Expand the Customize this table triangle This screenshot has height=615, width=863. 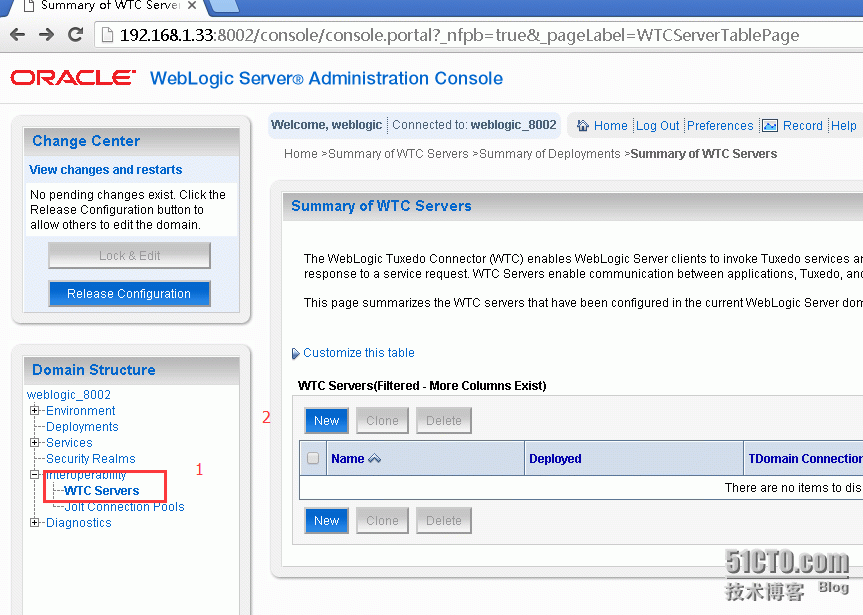296,353
